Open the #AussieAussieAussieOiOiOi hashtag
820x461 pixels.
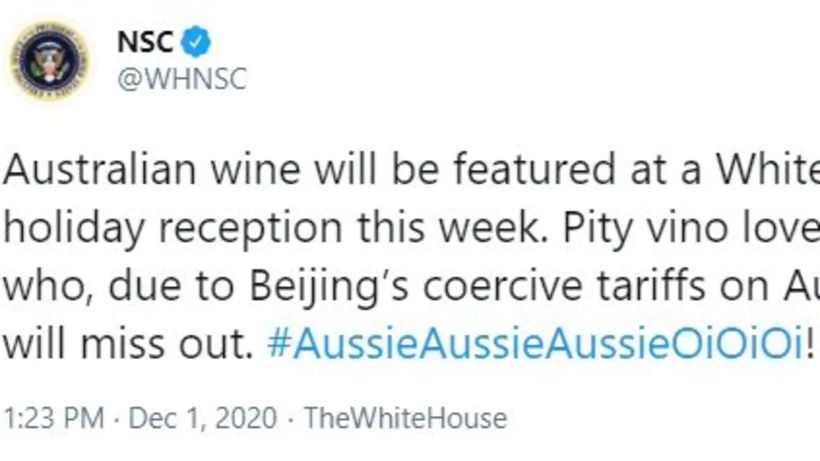(535, 343)
